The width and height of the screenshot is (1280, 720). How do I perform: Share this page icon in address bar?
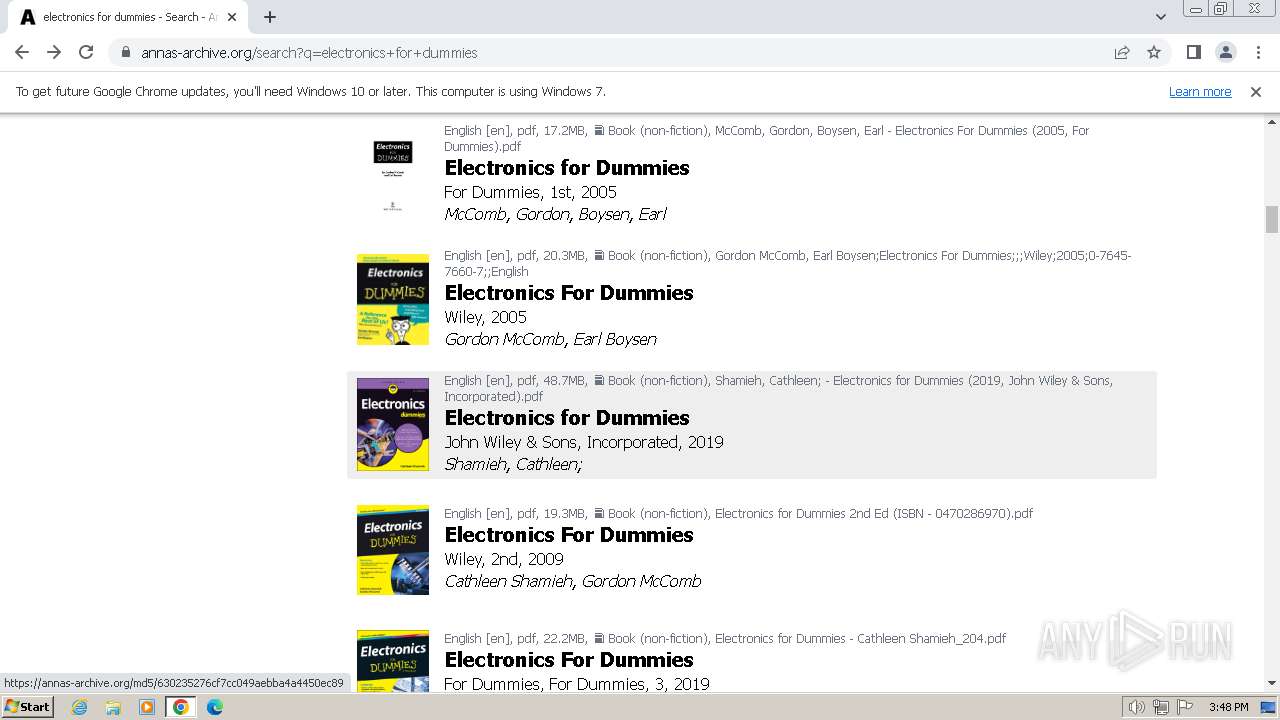coord(1122,52)
